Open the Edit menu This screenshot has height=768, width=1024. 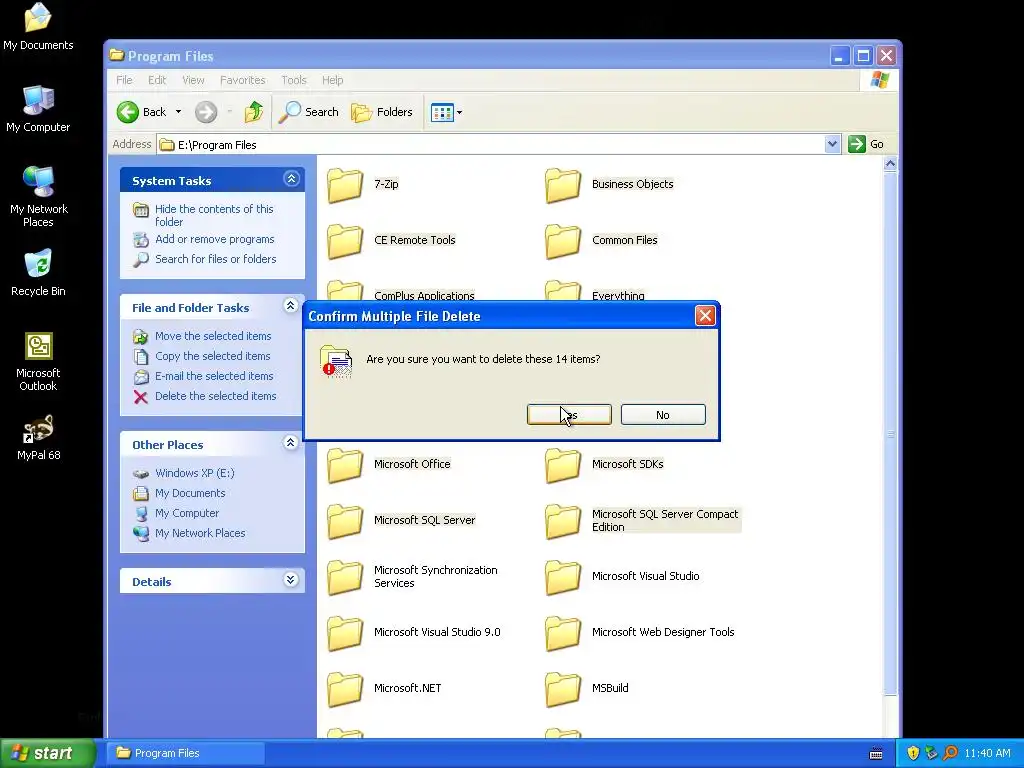click(157, 80)
